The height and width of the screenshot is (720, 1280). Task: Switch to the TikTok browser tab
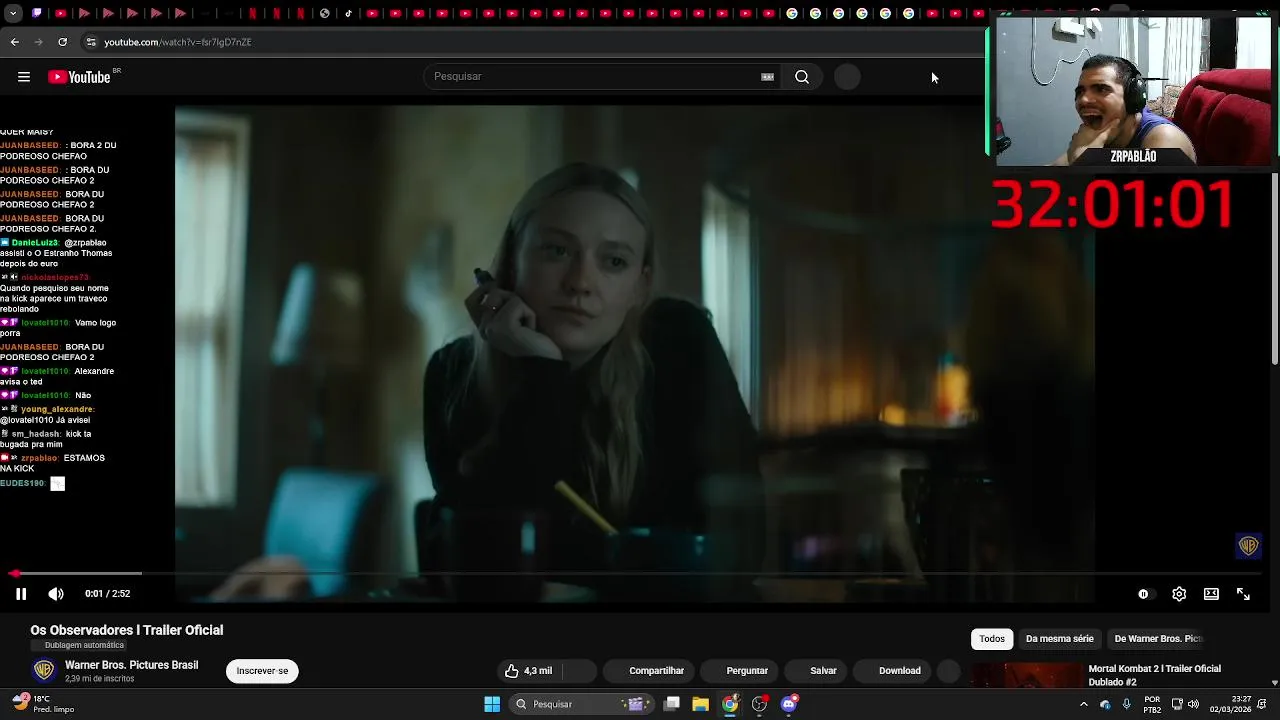click(x=348, y=13)
